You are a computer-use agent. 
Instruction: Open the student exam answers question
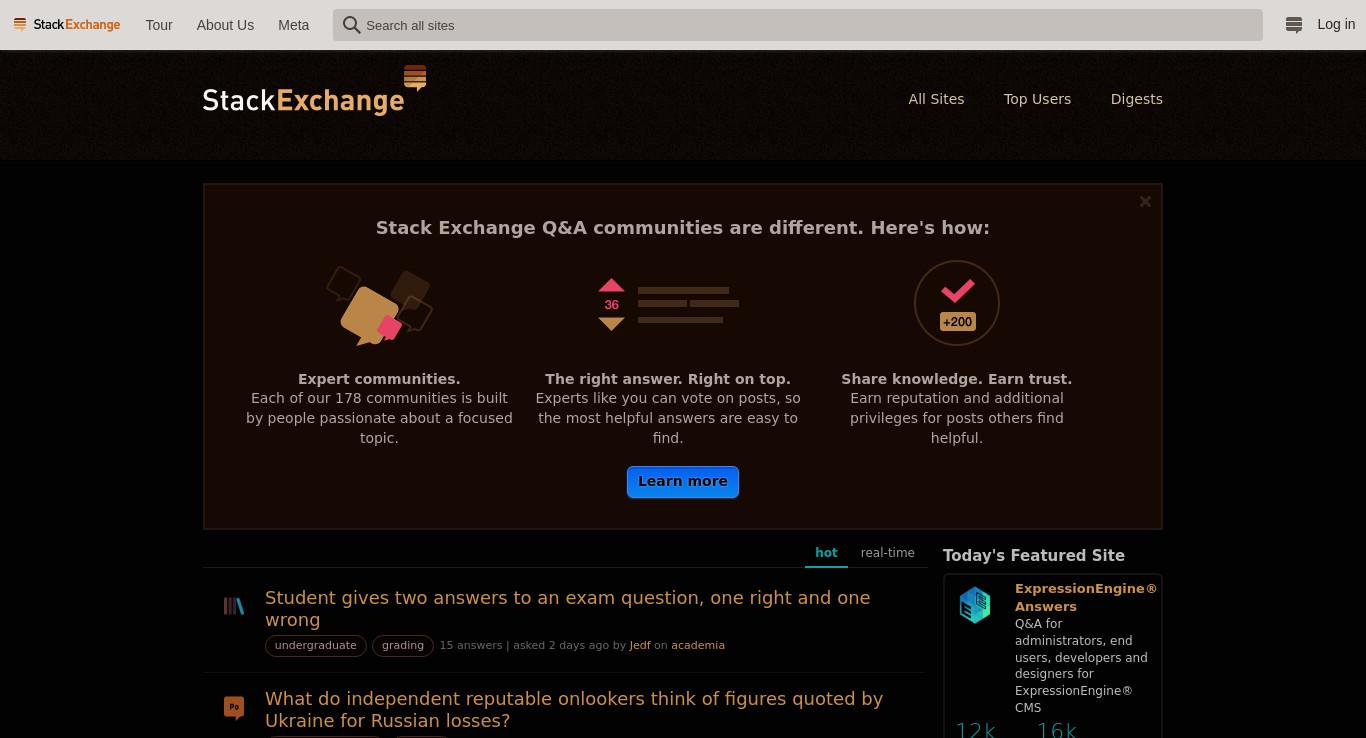click(x=568, y=608)
